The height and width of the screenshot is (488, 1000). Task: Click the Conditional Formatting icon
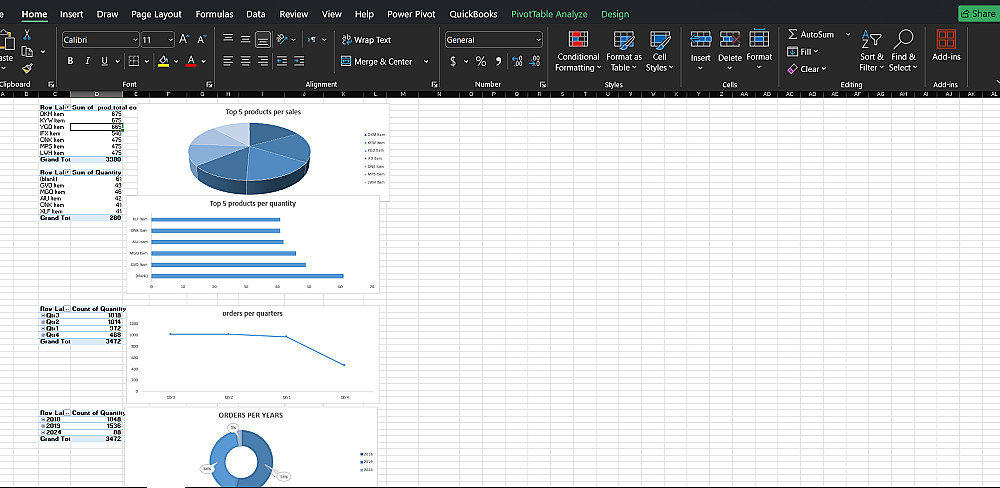click(x=578, y=40)
